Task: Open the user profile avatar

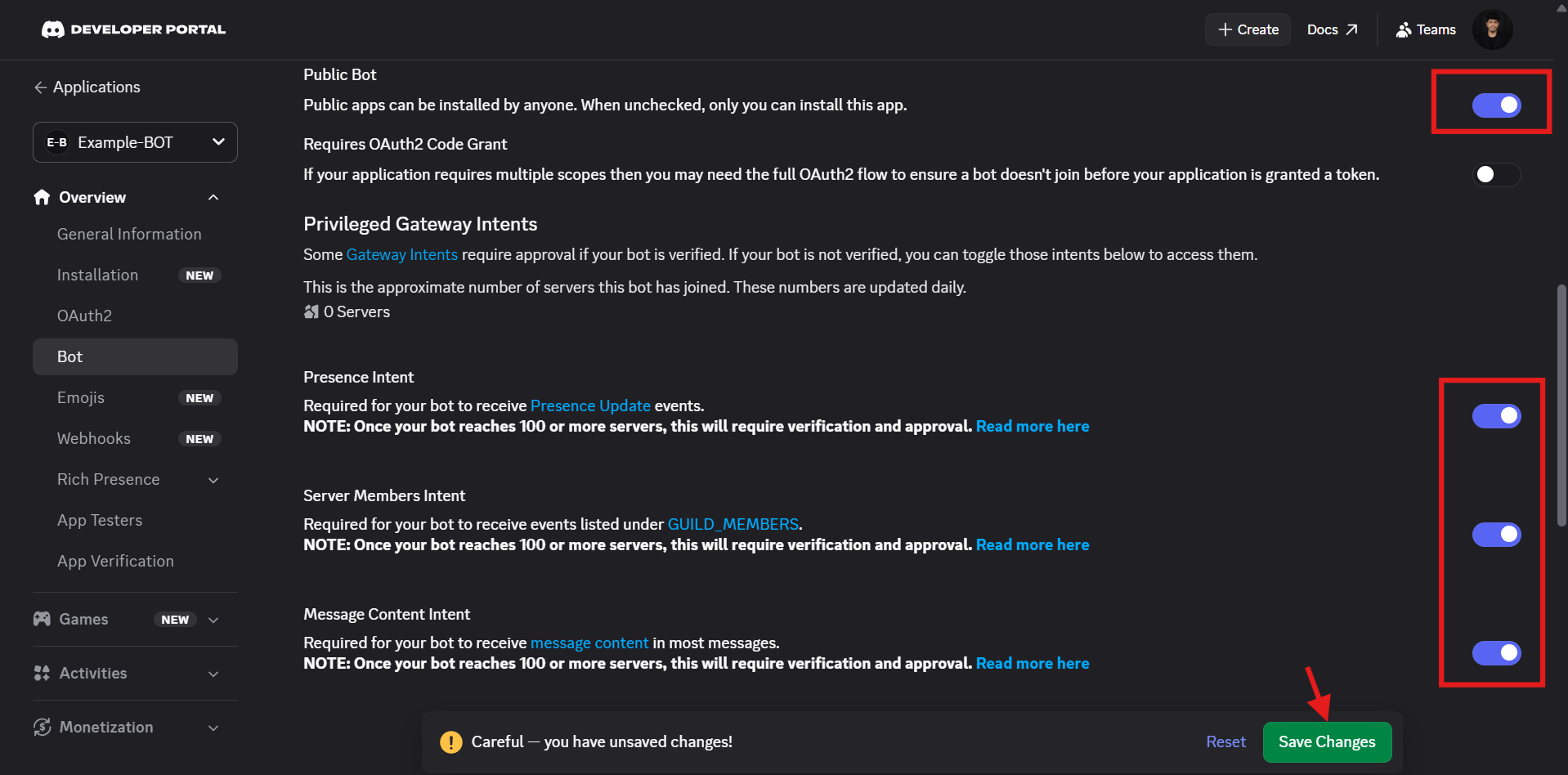Action: pyautogui.click(x=1492, y=29)
